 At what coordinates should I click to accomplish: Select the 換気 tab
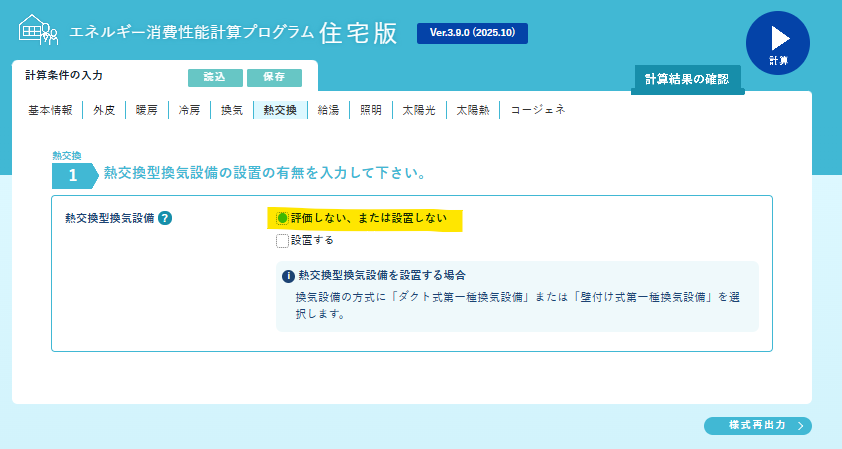click(231, 110)
